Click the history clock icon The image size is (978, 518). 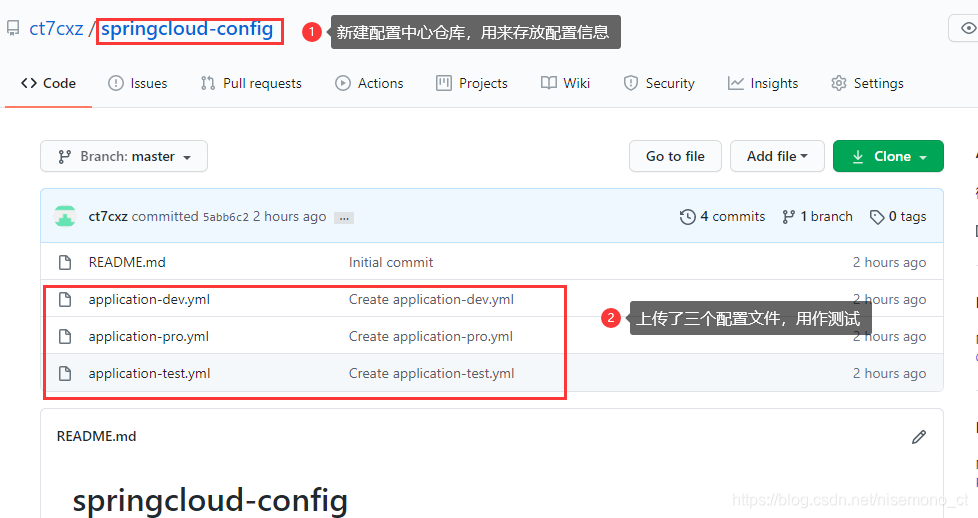[x=687, y=217]
